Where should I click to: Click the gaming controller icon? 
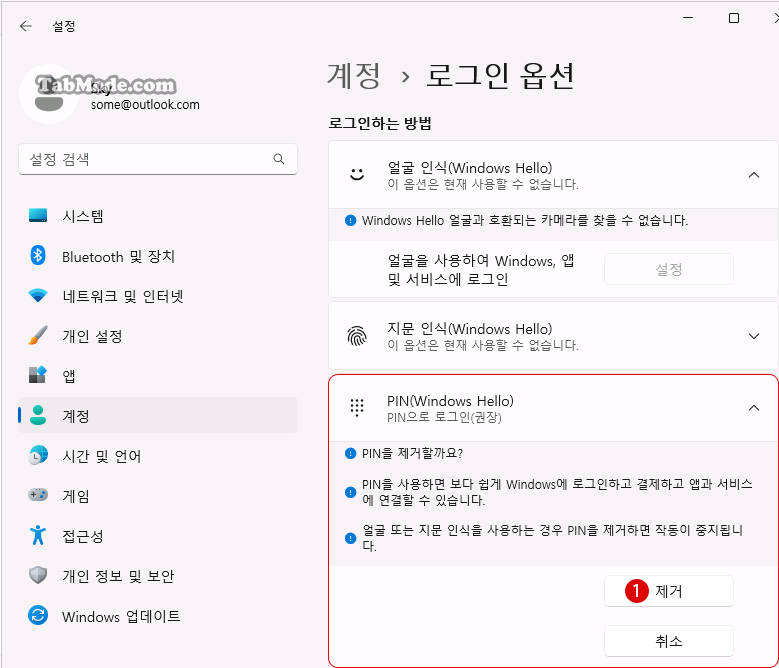38,495
